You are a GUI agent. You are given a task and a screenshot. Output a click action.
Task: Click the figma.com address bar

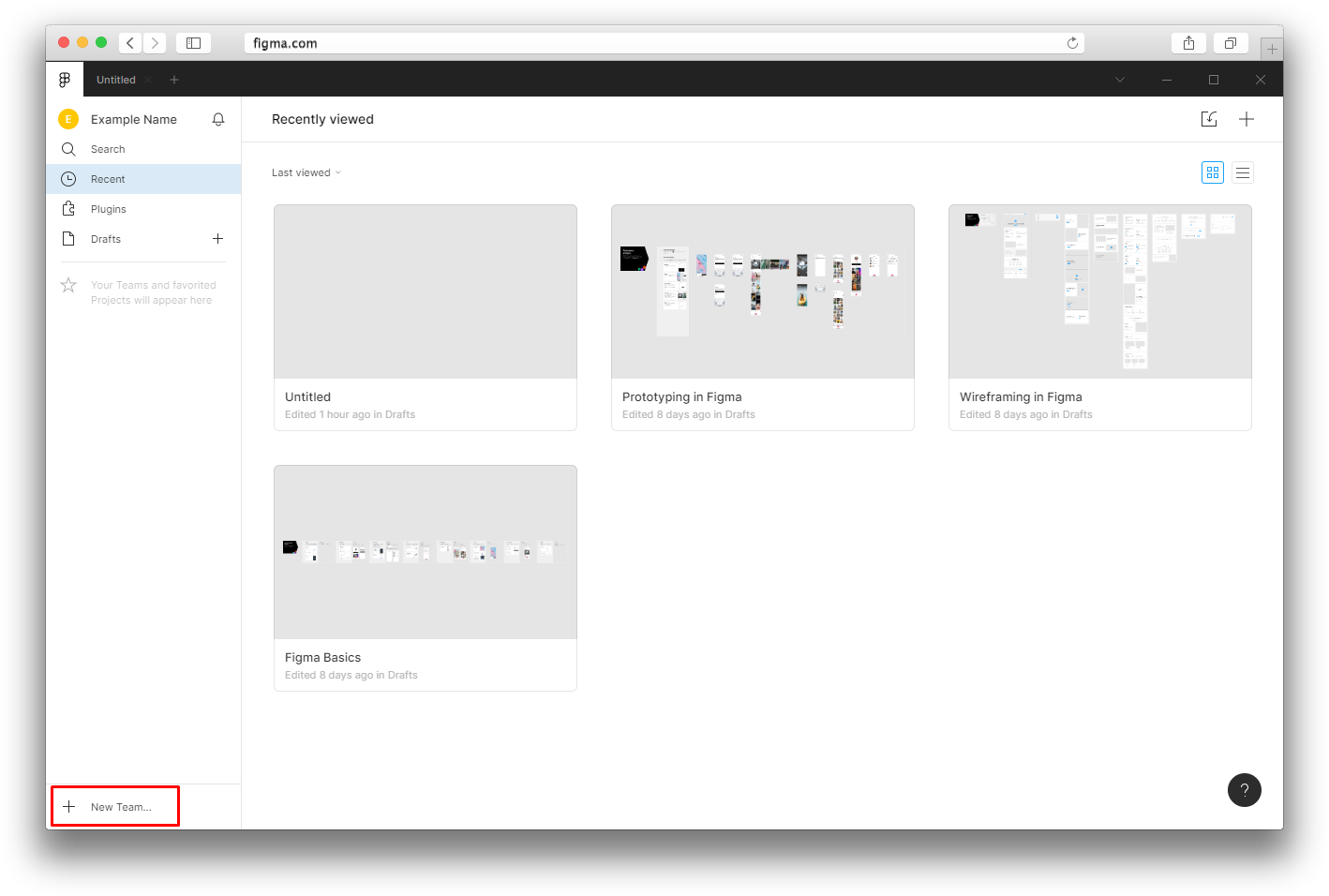coord(664,43)
